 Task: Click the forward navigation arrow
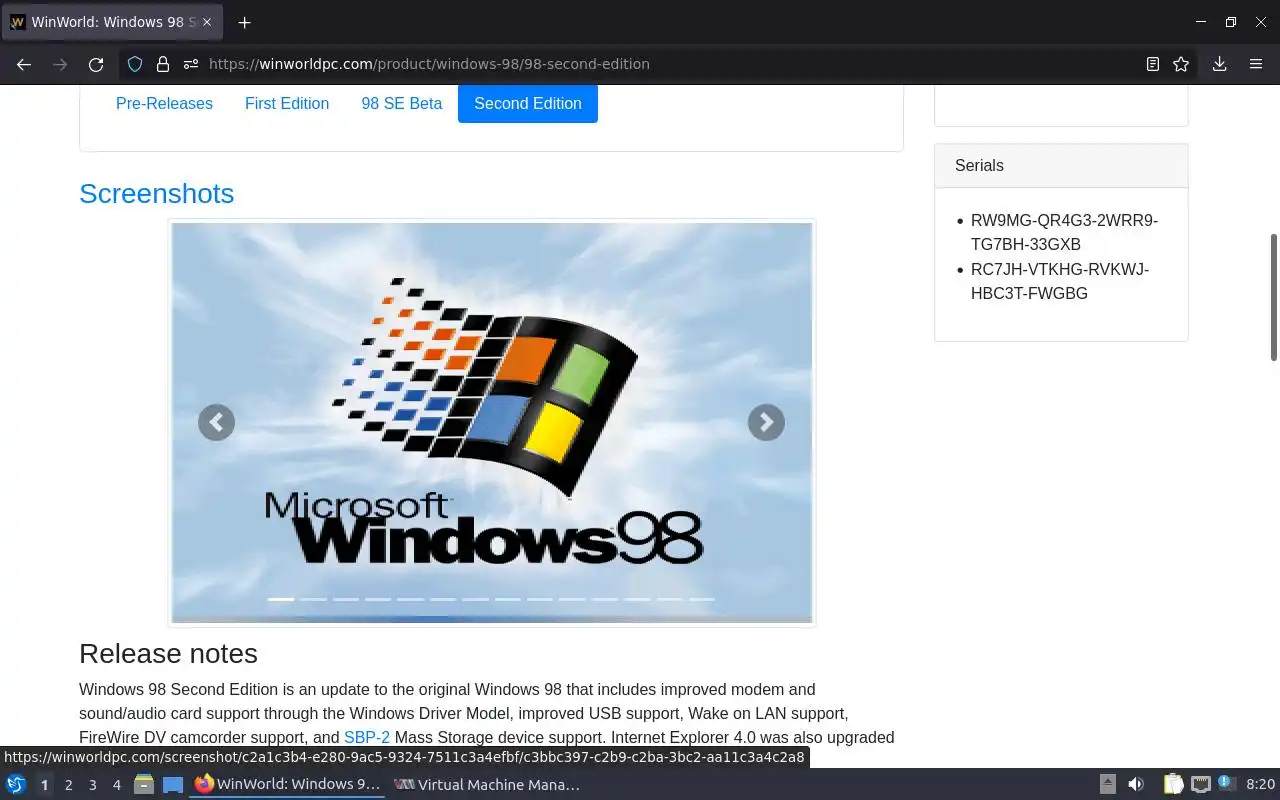60,64
